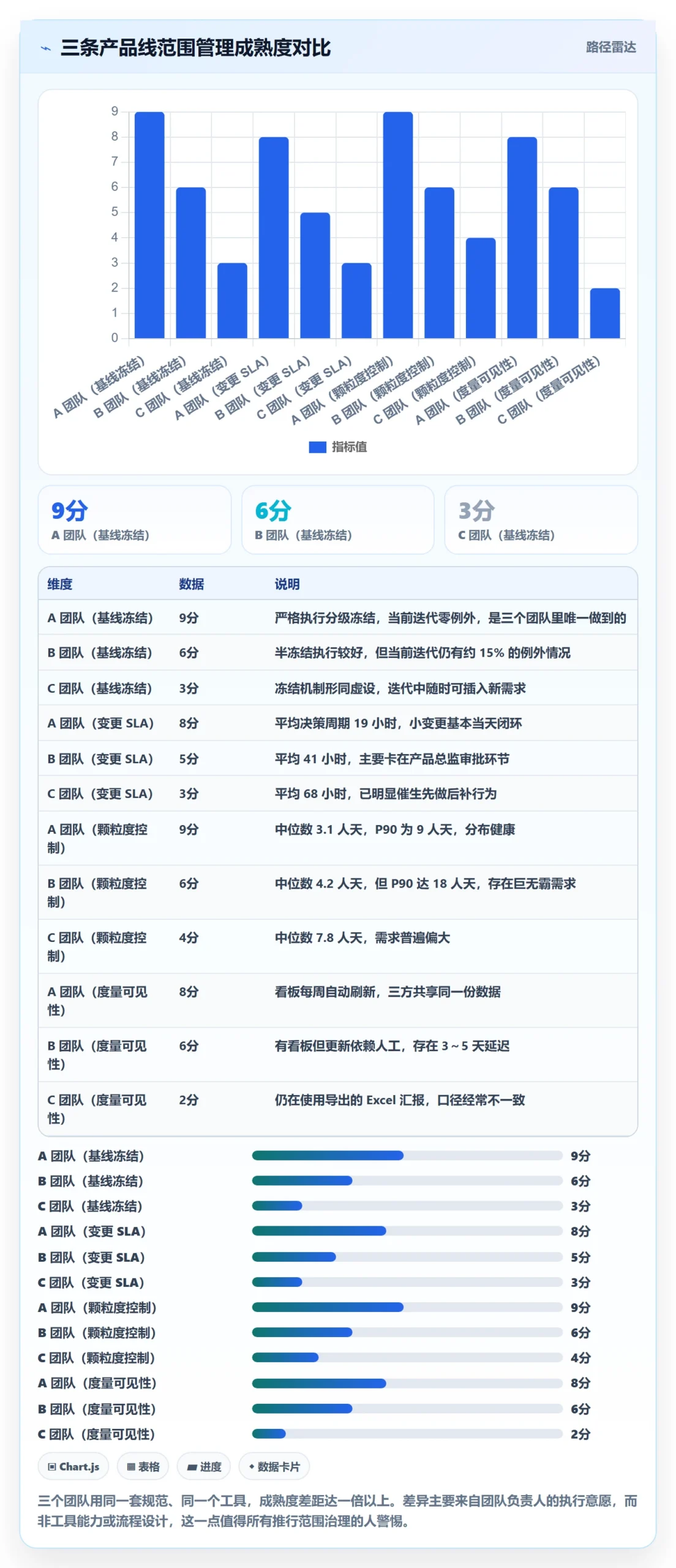Click progress bar for A 团队（基线冻结）

coord(407,1155)
